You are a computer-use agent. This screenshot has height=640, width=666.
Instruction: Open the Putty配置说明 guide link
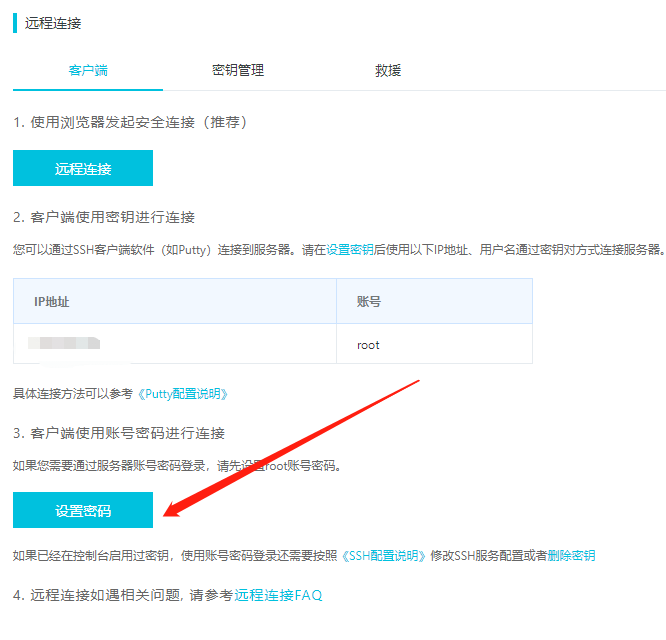pyautogui.click(x=183, y=394)
